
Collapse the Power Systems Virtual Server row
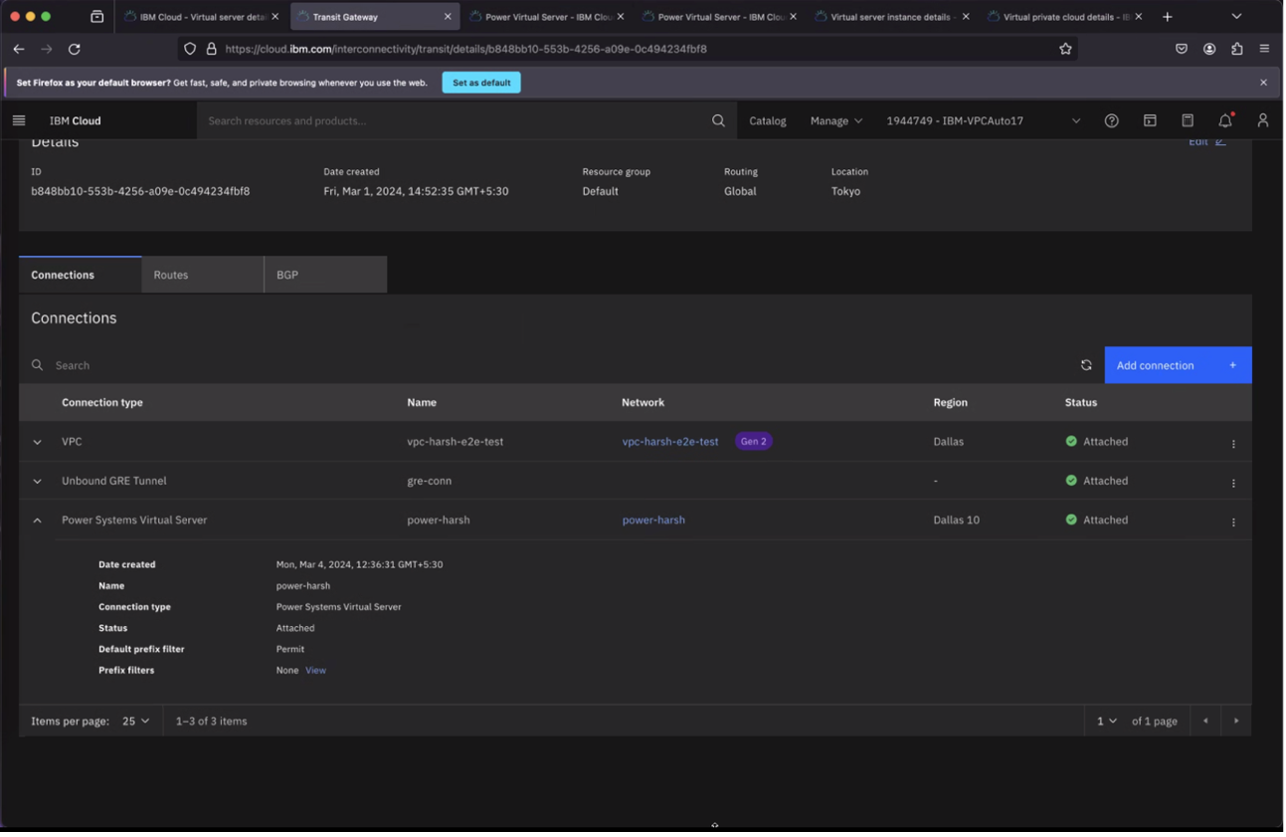[37, 520]
